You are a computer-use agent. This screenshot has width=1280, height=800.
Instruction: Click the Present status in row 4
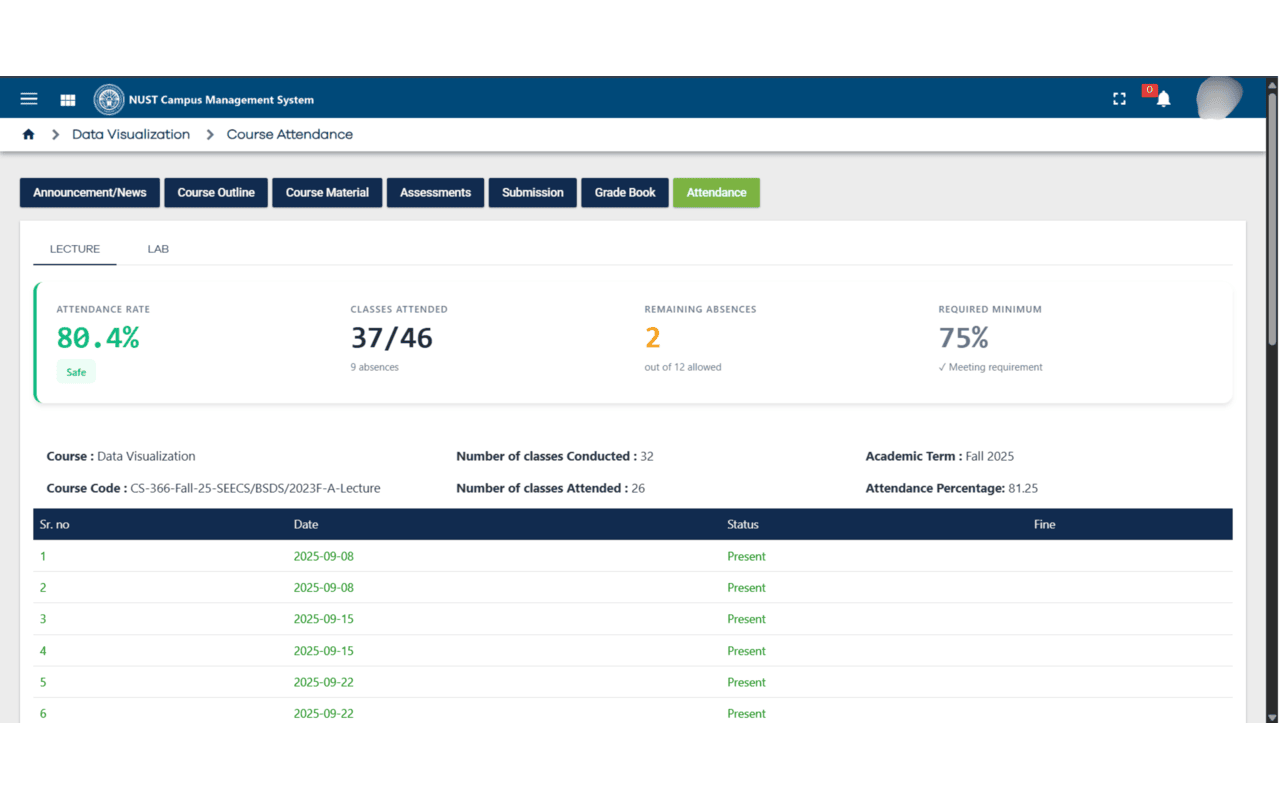tap(746, 651)
